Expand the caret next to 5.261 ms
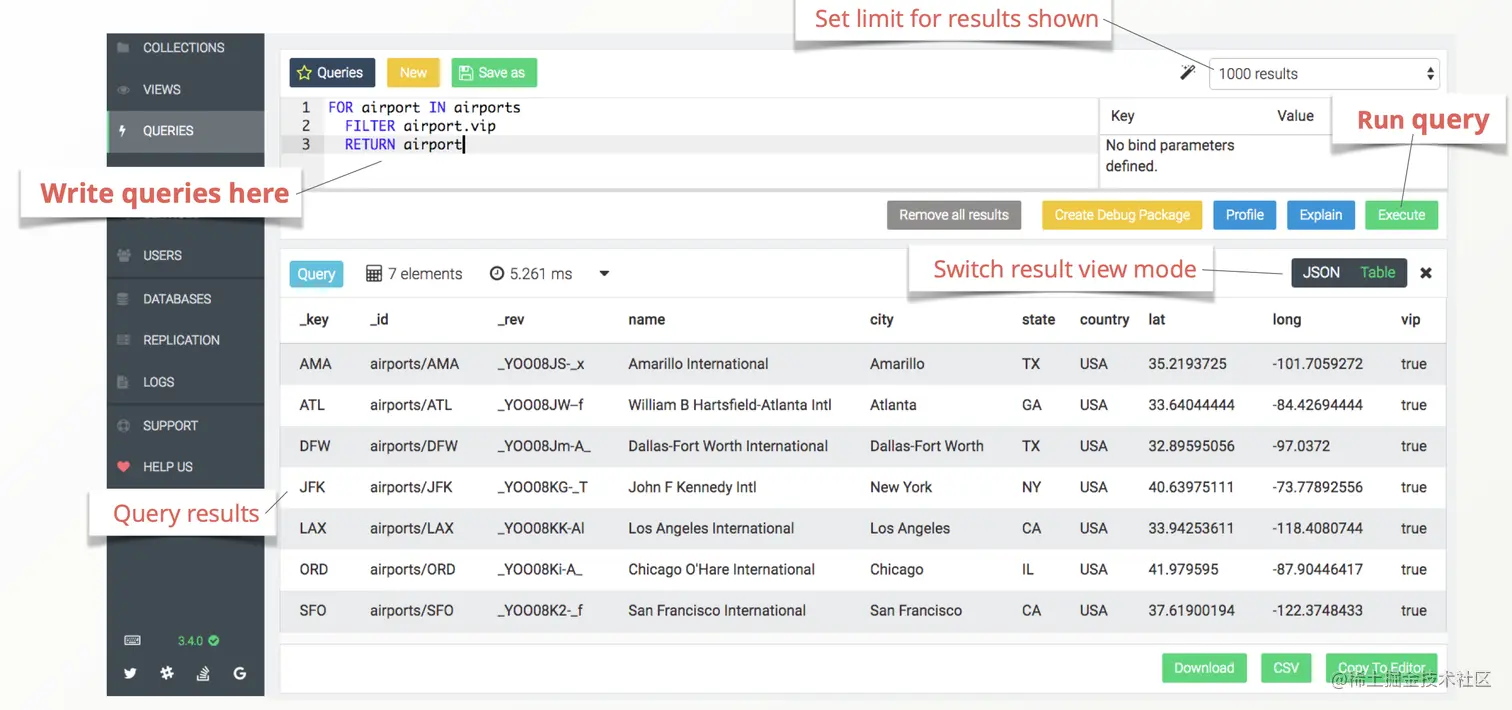 point(604,273)
